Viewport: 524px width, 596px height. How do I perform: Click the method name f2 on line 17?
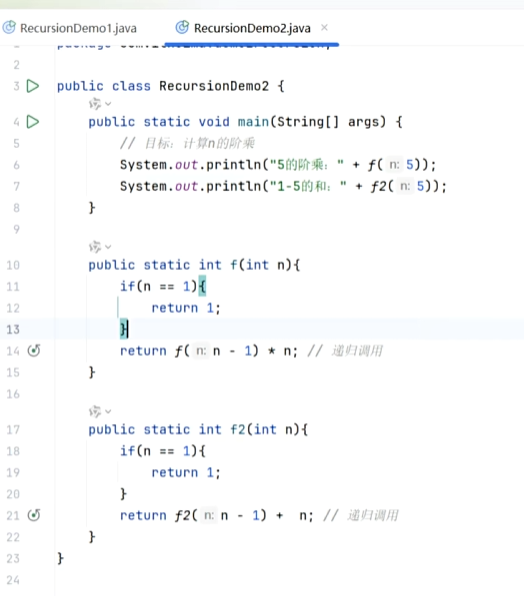coord(238,430)
